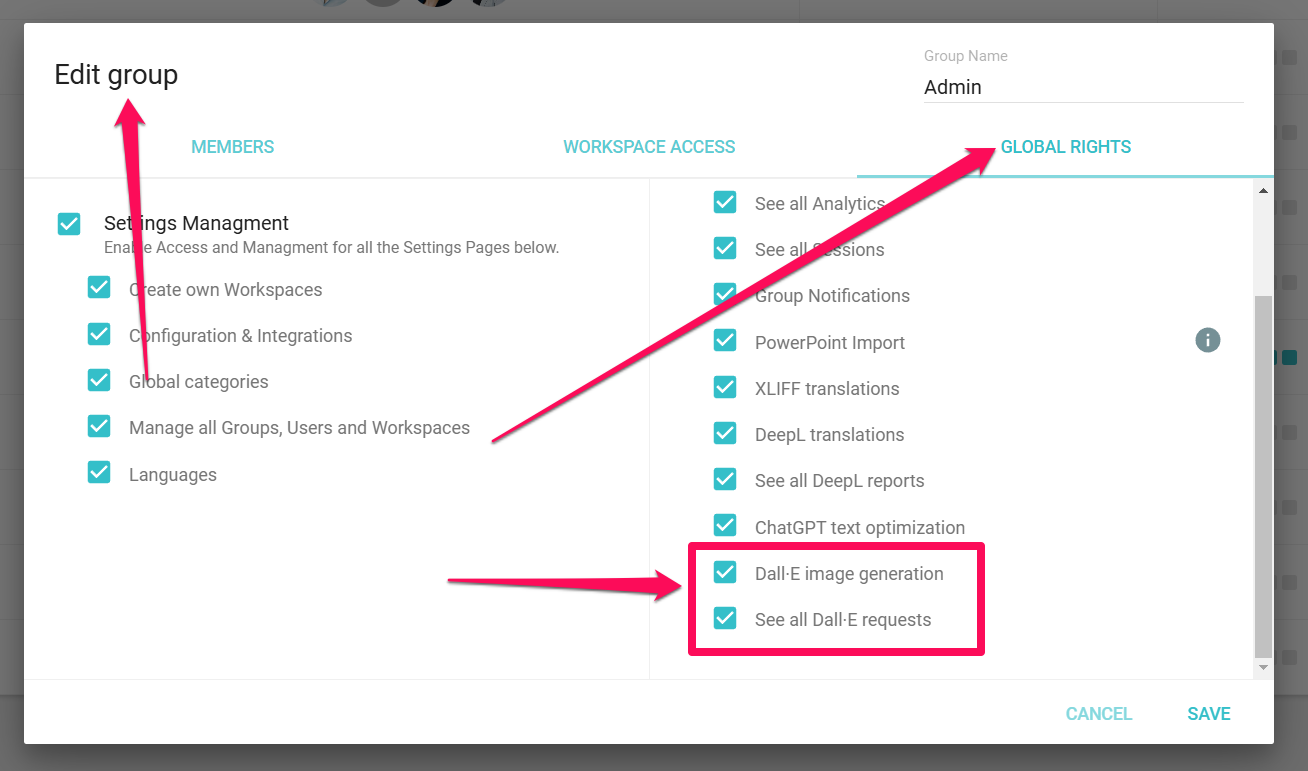Uncheck Dall·E image generation checkbox
This screenshot has width=1308, height=771.
coord(725,572)
